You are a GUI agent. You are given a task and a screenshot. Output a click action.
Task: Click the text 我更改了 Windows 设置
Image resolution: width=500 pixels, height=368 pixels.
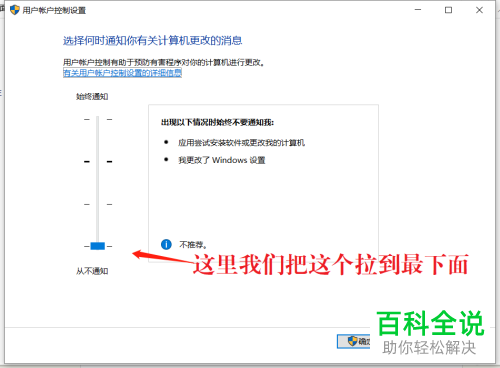click(x=222, y=160)
